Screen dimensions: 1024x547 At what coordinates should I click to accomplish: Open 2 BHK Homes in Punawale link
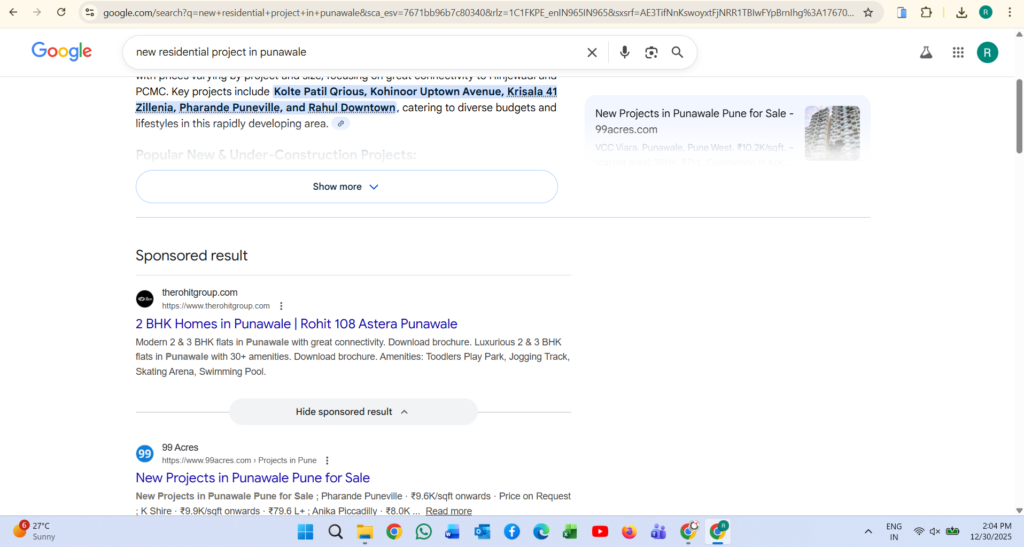click(x=296, y=324)
